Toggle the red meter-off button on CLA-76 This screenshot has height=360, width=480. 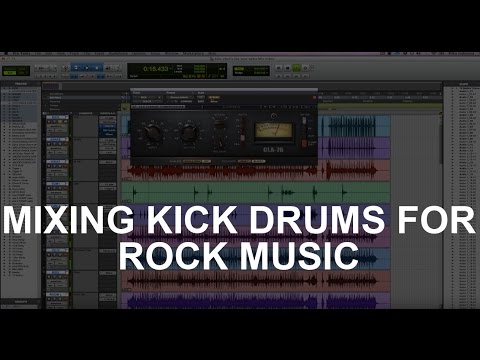tap(304, 143)
